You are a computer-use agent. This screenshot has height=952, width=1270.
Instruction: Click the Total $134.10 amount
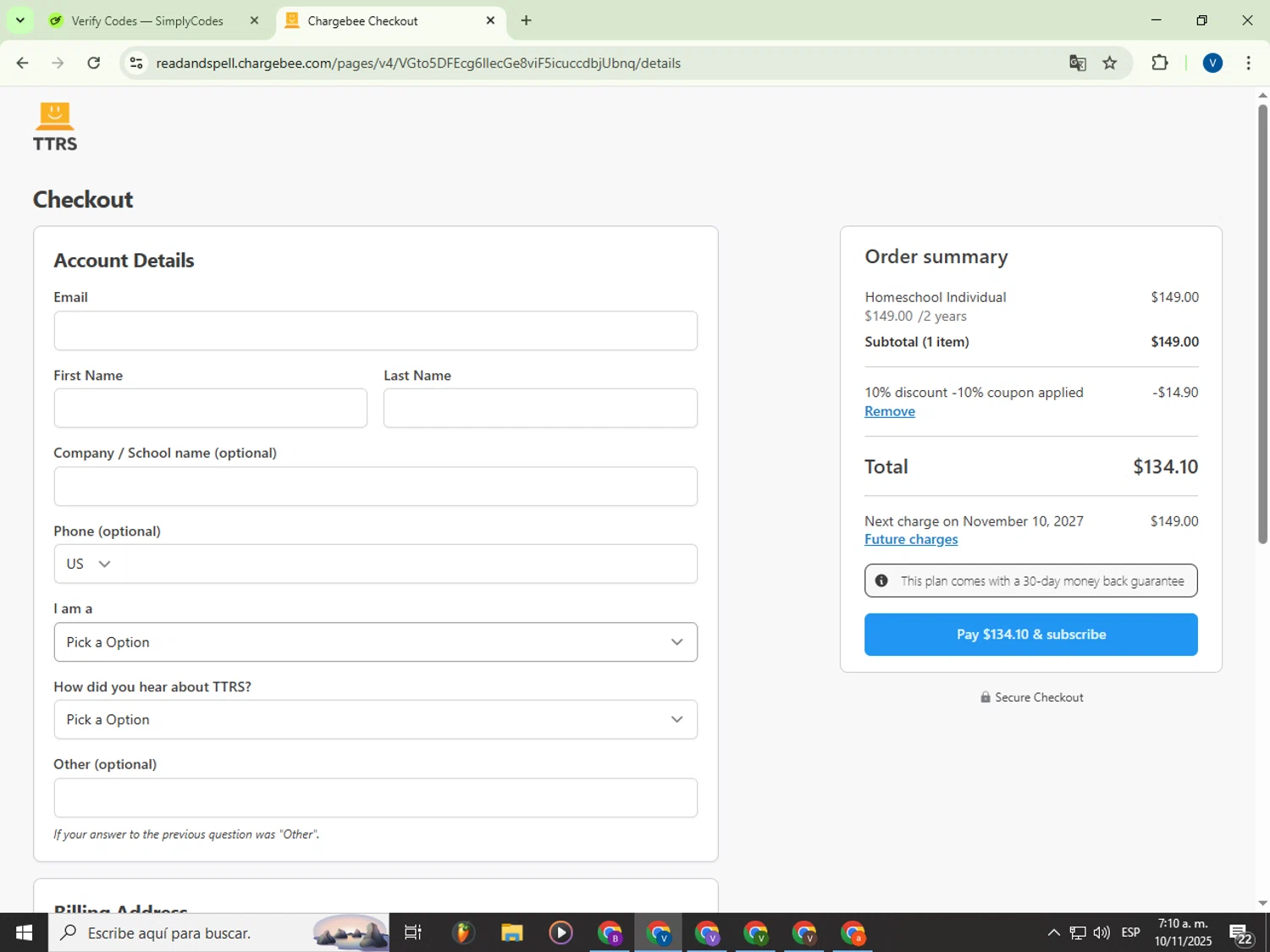(1165, 467)
